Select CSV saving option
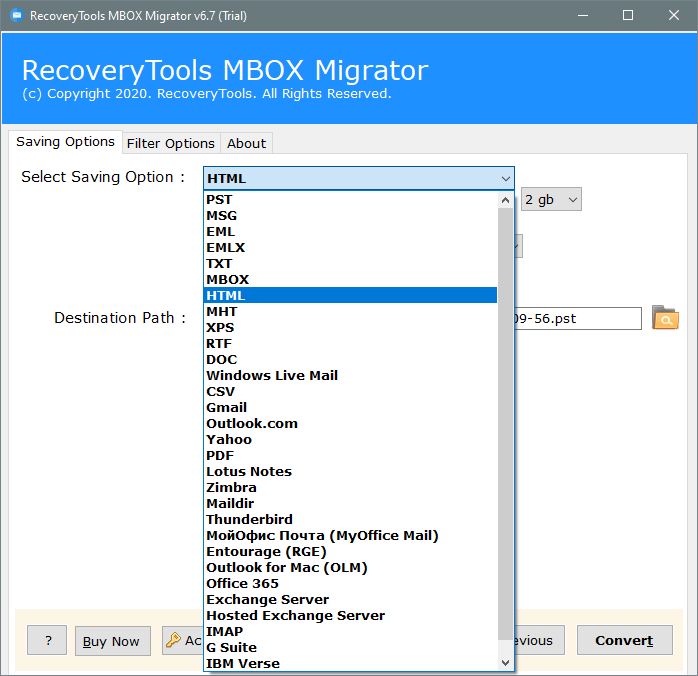698x676 pixels. point(350,392)
